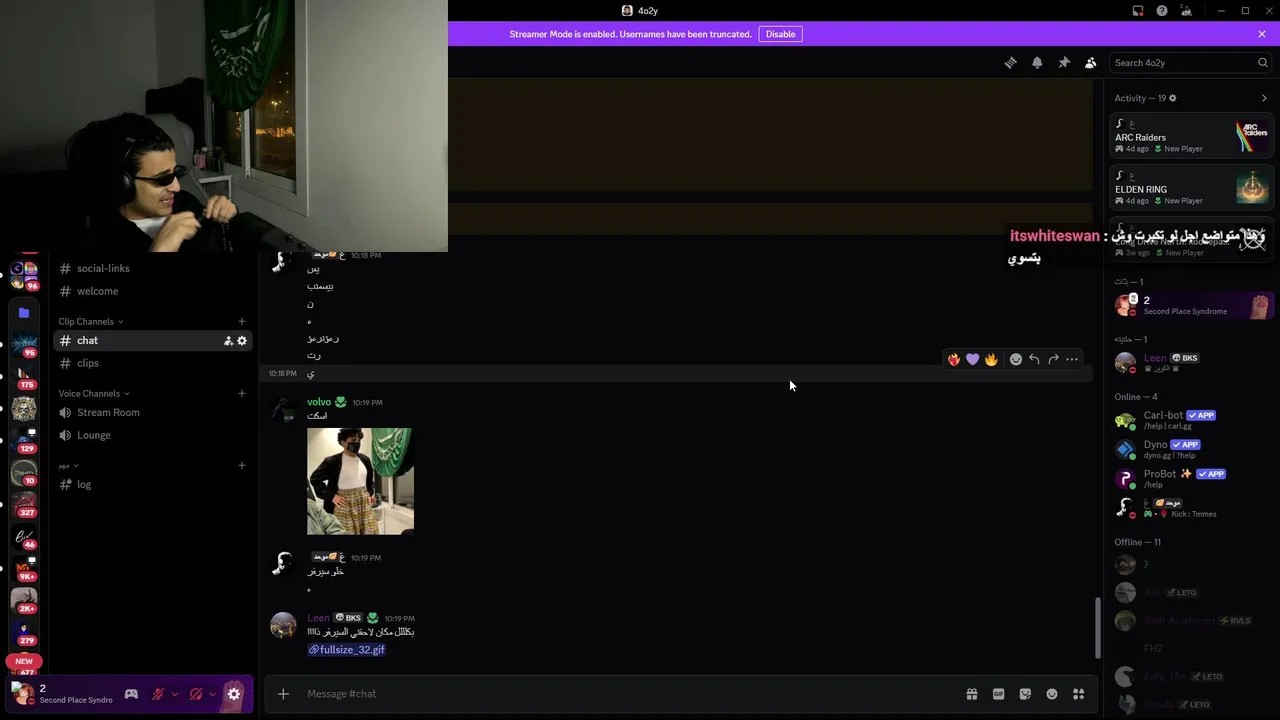Collapse the Clip Channels category
The image size is (1280, 720).
click(x=90, y=321)
